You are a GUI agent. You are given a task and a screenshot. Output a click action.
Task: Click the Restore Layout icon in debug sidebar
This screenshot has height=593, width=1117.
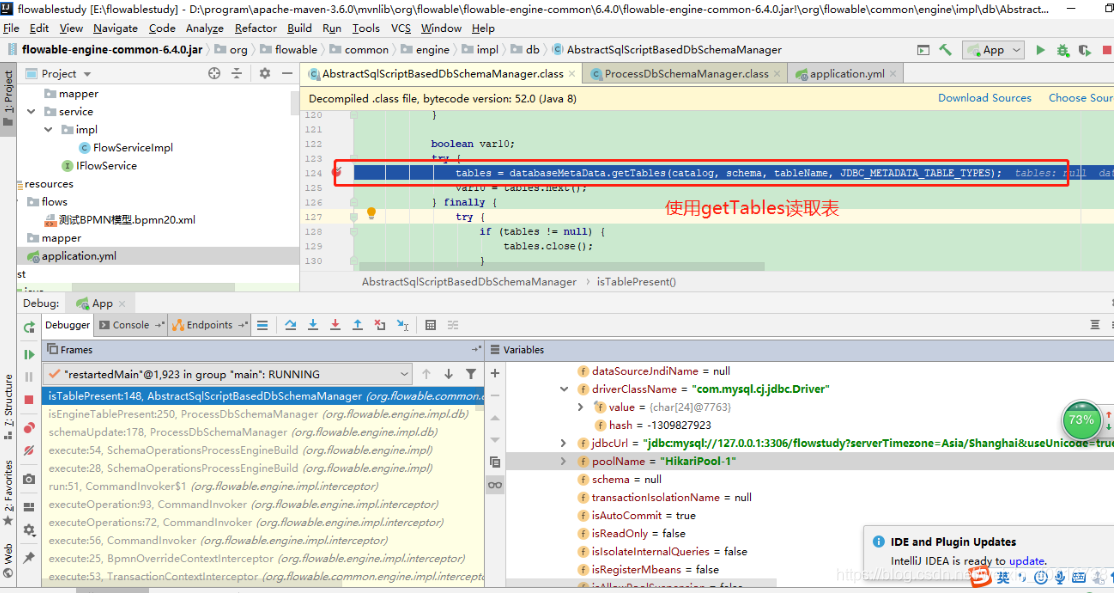coord(29,507)
